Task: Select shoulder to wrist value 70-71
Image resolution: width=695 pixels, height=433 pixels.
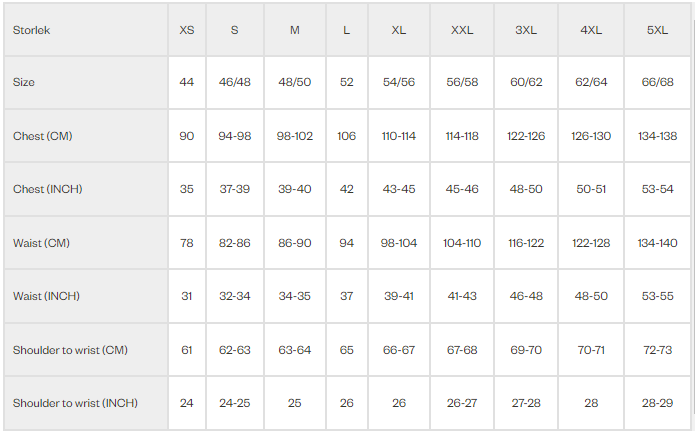Action: coord(591,350)
